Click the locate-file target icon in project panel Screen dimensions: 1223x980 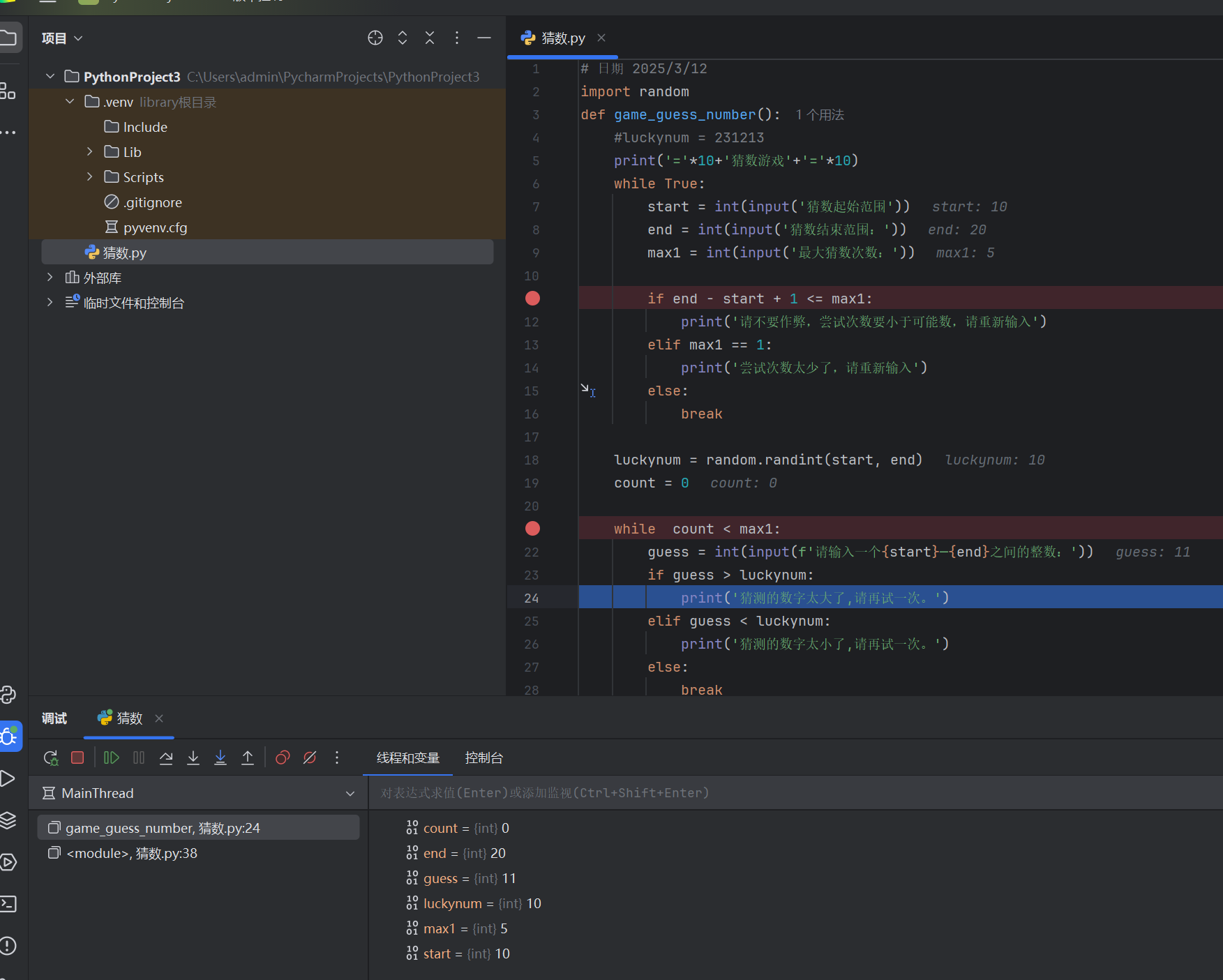coord(375,38)
